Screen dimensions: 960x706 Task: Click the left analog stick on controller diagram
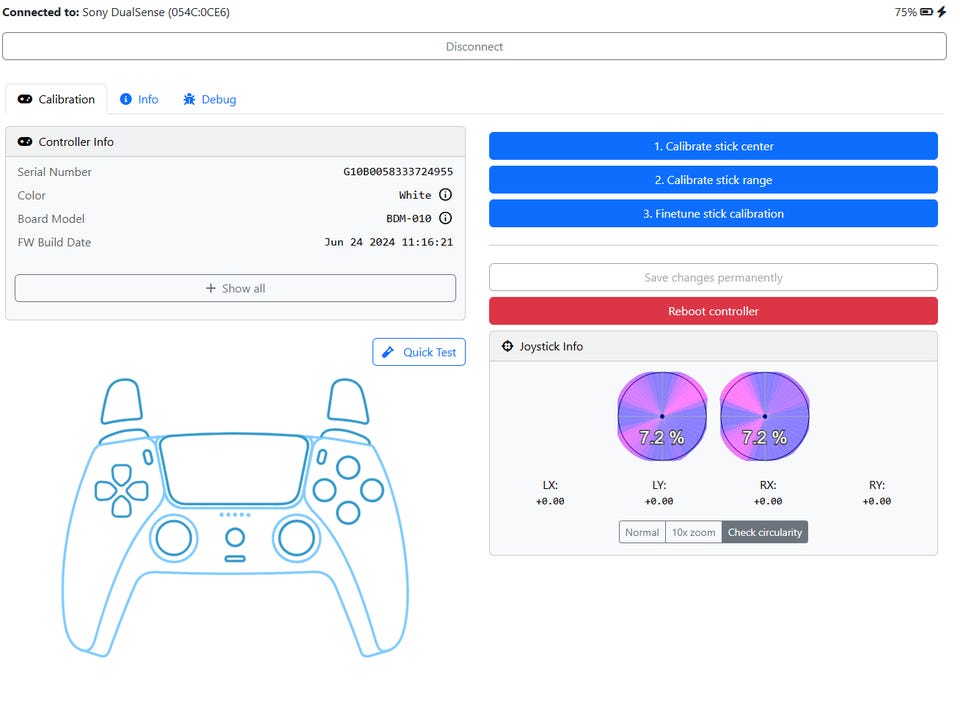click(174, 538)
